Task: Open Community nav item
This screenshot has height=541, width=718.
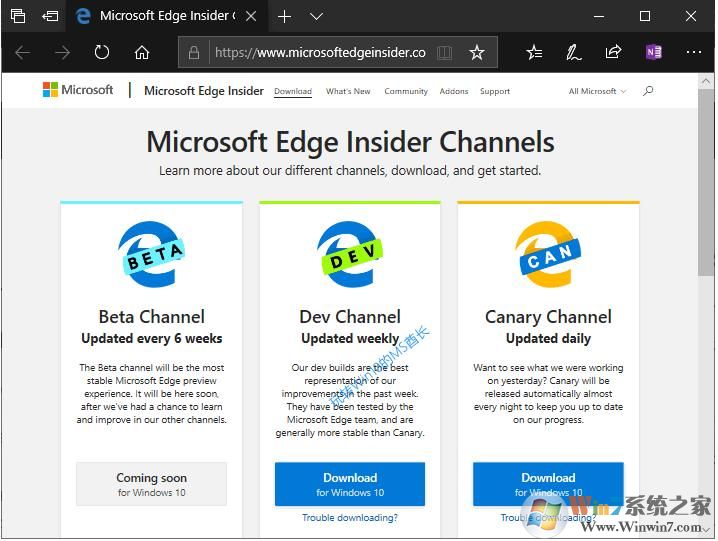Action: pos(406,91)
